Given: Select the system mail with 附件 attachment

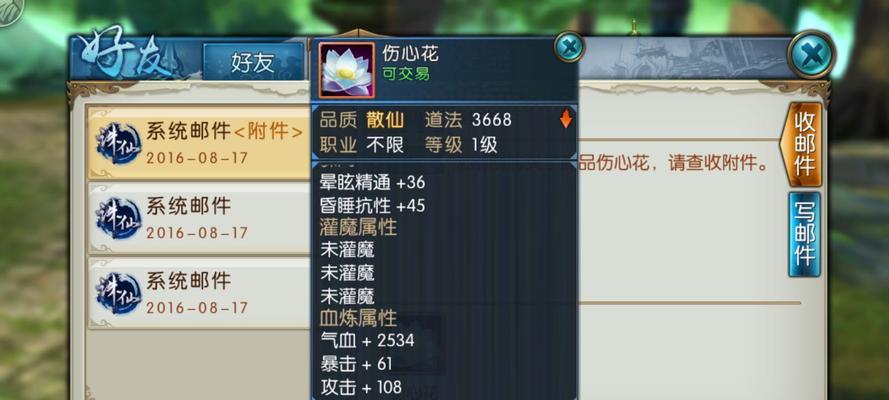Looking at the screenshot, I should (200, 143).
